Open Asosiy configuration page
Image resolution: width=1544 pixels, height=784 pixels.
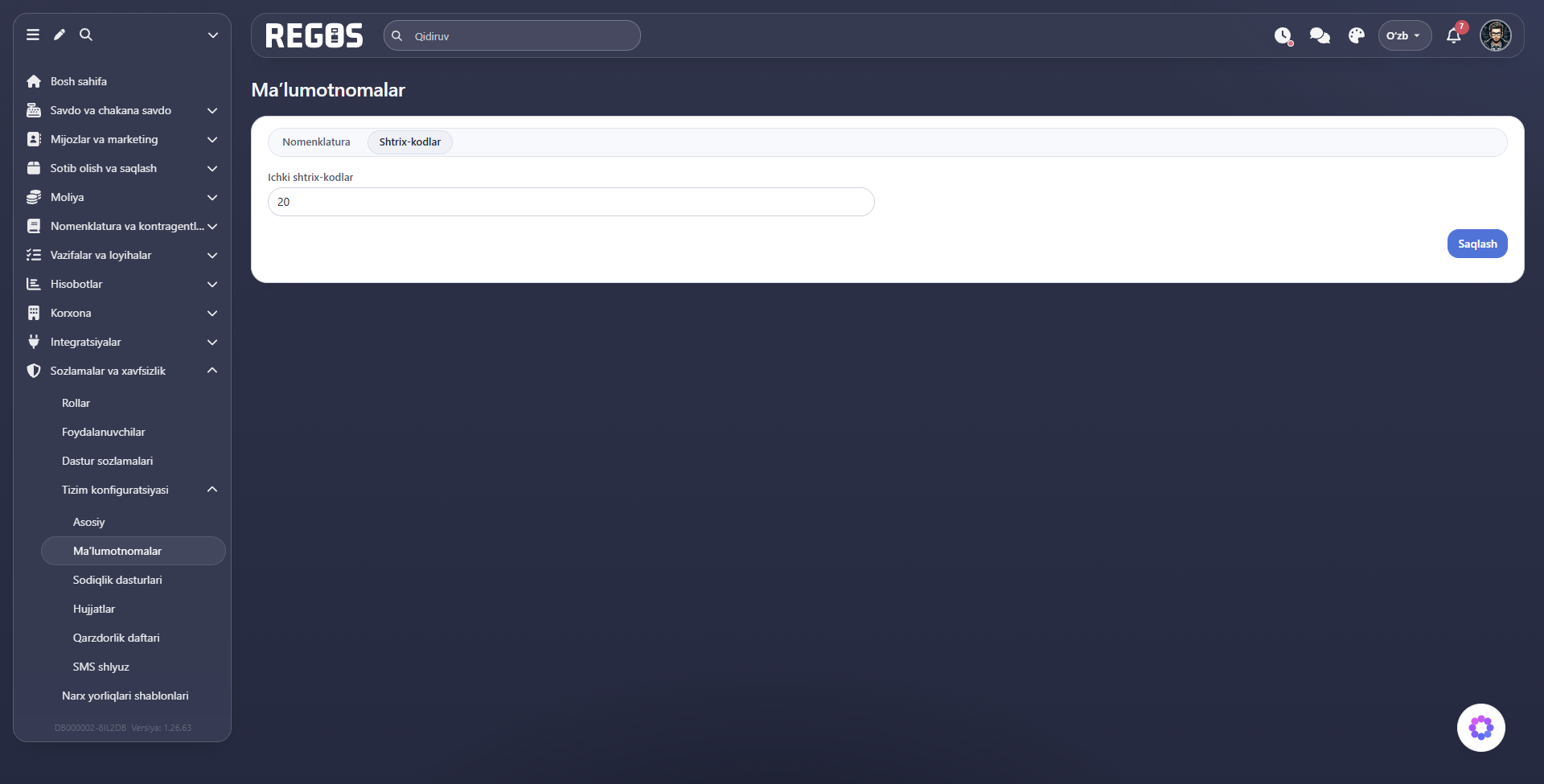[89, 522]
